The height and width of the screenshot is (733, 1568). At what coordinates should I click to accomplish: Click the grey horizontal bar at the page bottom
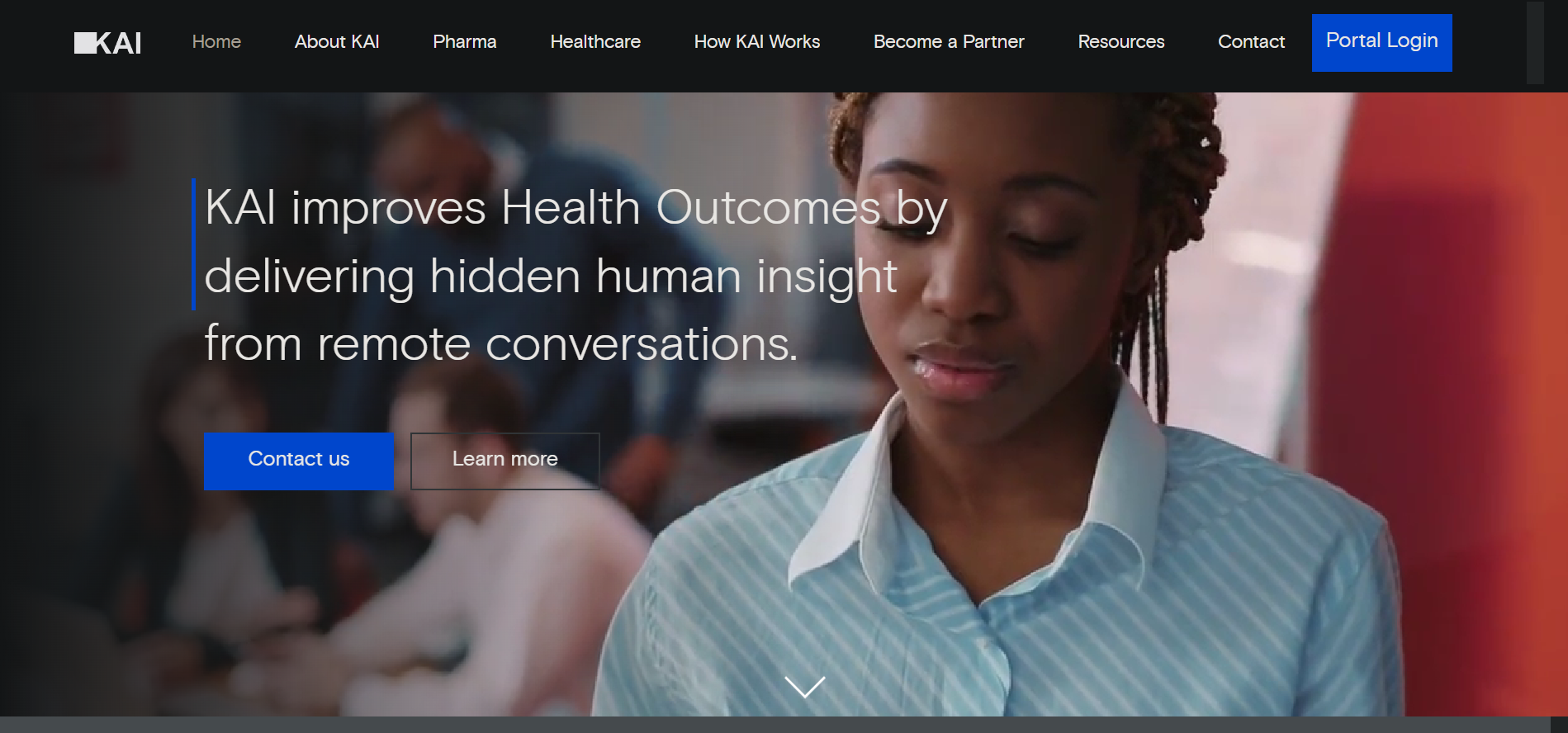(775, 725)
